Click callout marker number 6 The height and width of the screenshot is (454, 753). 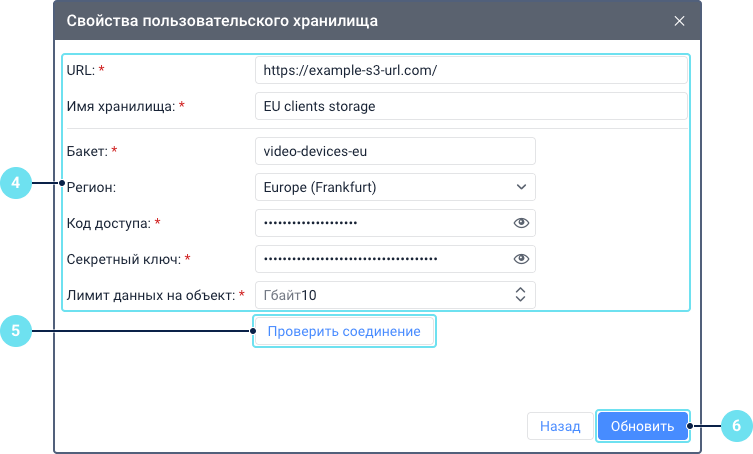click(736, 426)
